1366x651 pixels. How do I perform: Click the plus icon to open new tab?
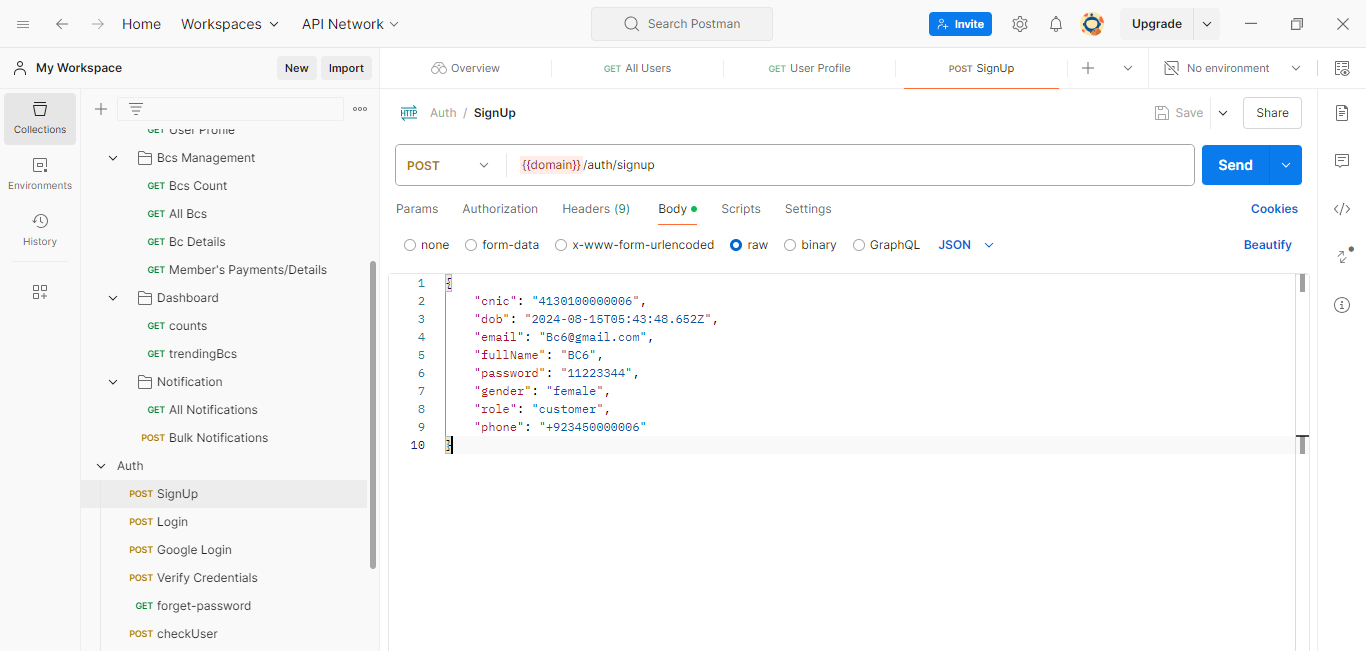click(x=1088, y=68)
